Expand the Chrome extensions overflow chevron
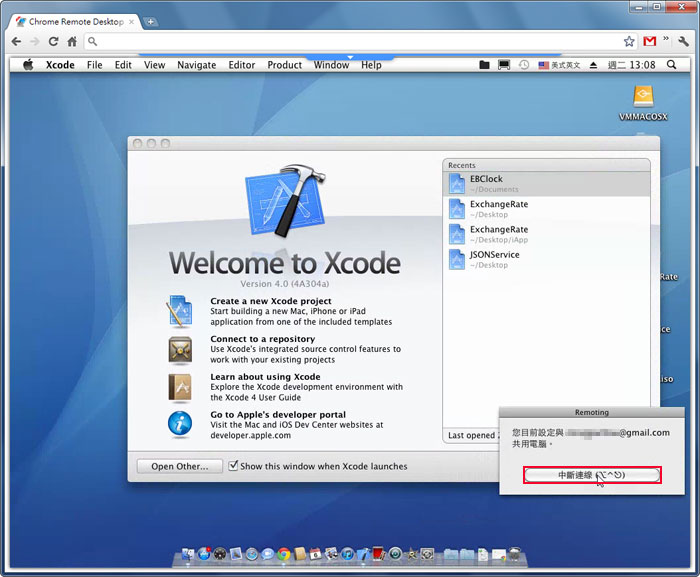This screenshot has height=577, width=700. pos(666,39)
